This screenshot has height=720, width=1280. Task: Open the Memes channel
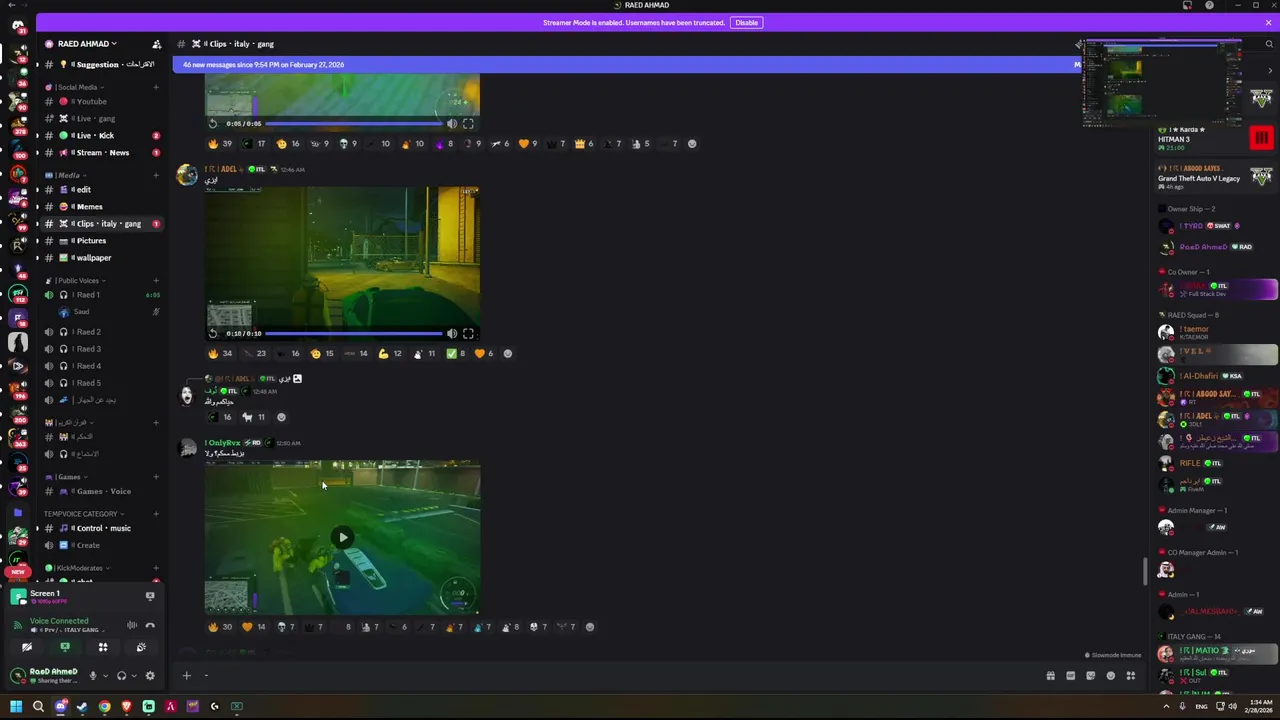tap(103, 206)
